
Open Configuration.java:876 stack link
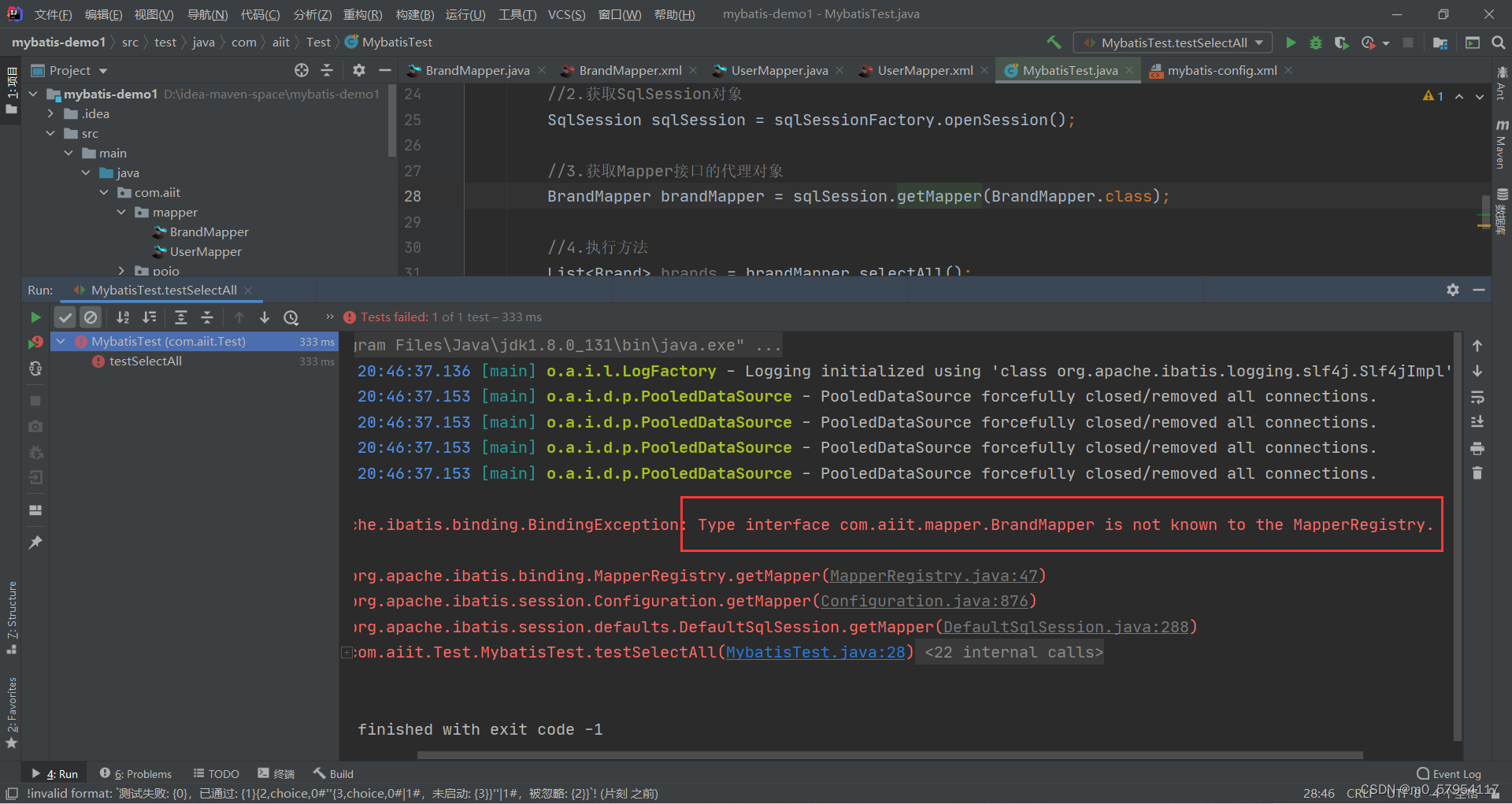point(925,601)
